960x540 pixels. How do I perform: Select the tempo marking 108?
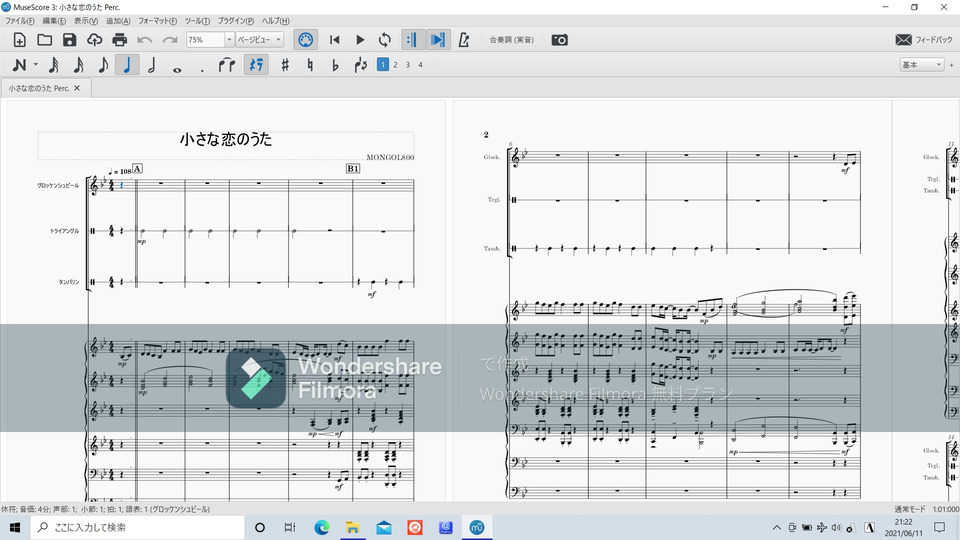coord(120,171)
